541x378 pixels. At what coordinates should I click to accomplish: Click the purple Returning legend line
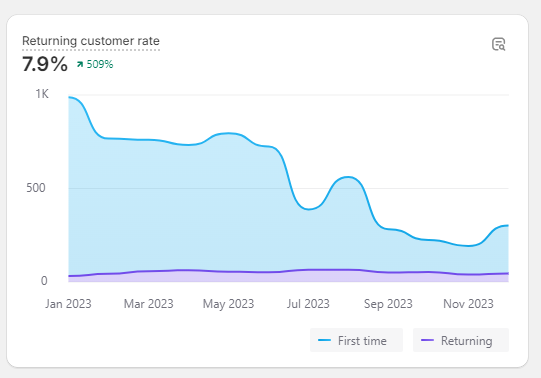(427, 340)
